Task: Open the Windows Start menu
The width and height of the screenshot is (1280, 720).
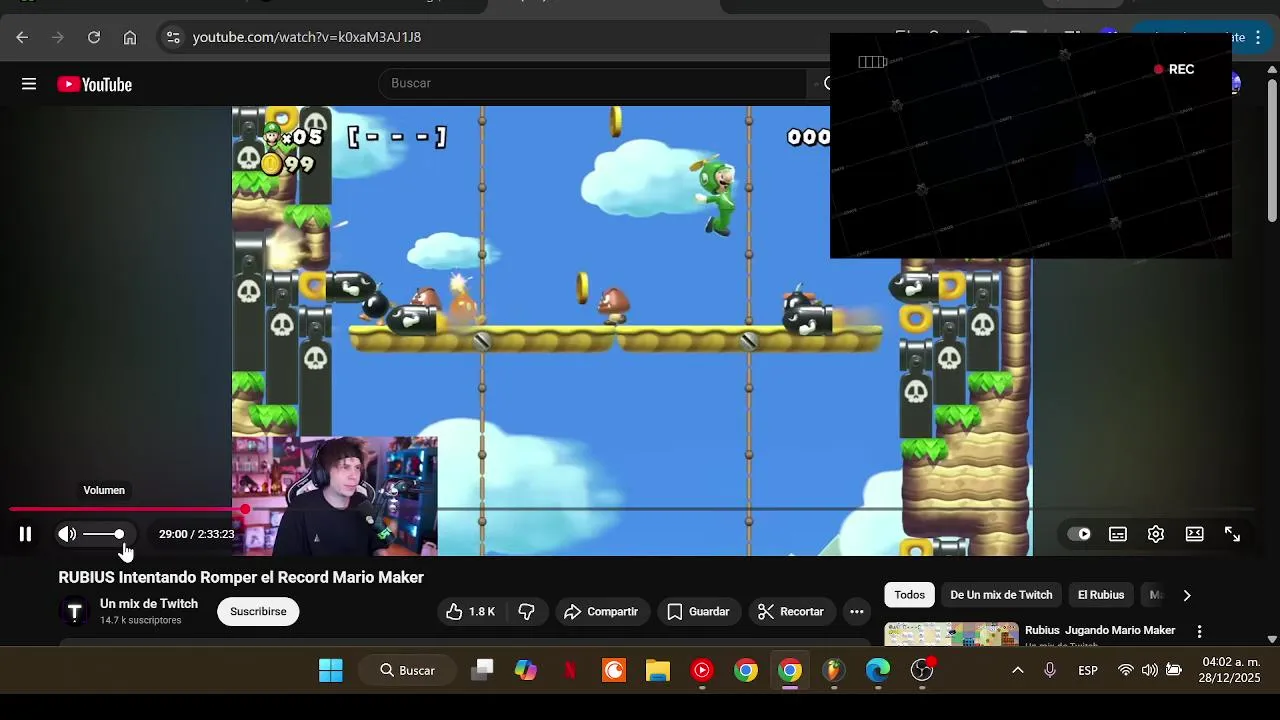Action: point(331,670)
